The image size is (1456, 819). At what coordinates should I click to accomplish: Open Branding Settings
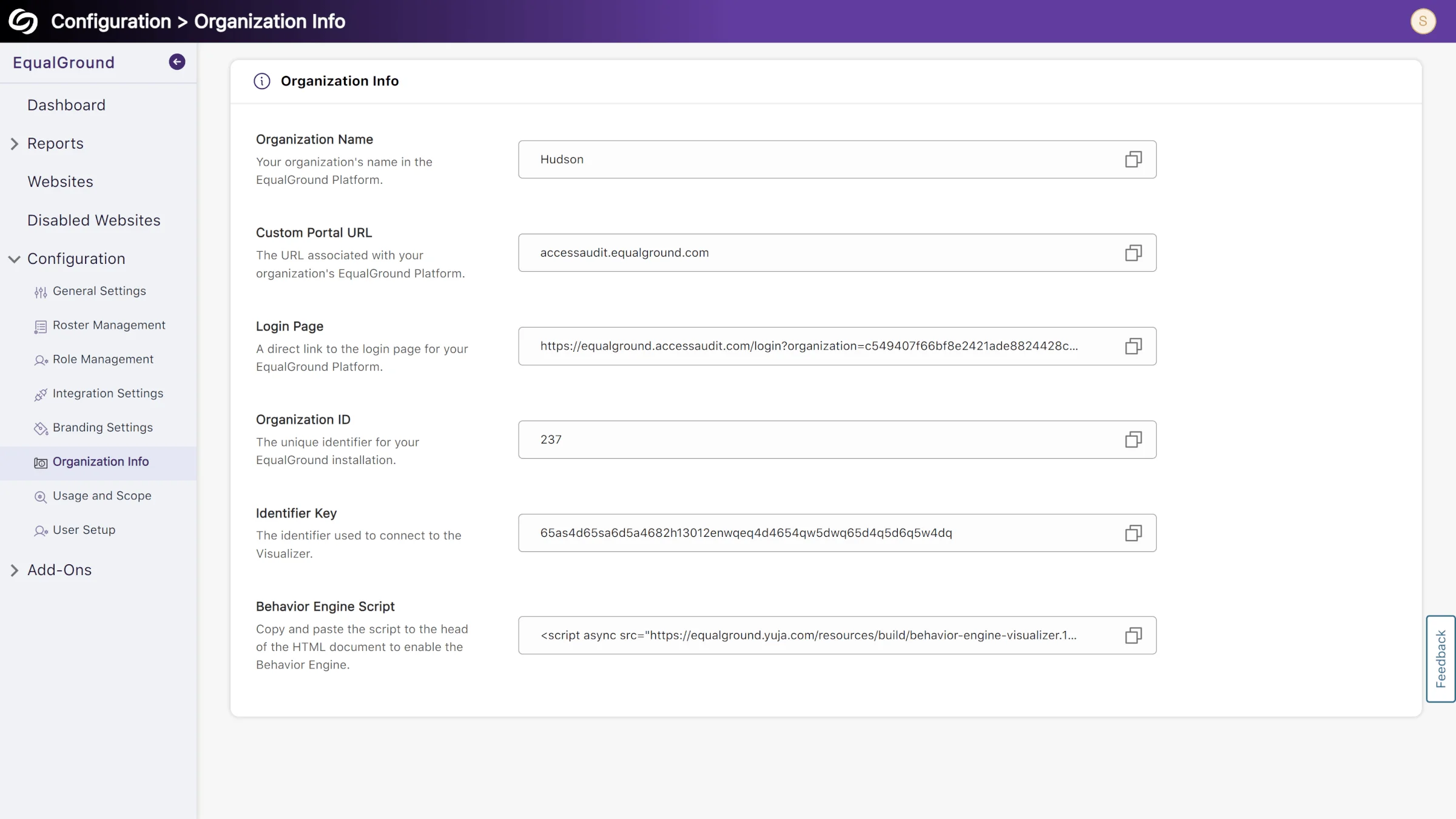pos(103,427)
